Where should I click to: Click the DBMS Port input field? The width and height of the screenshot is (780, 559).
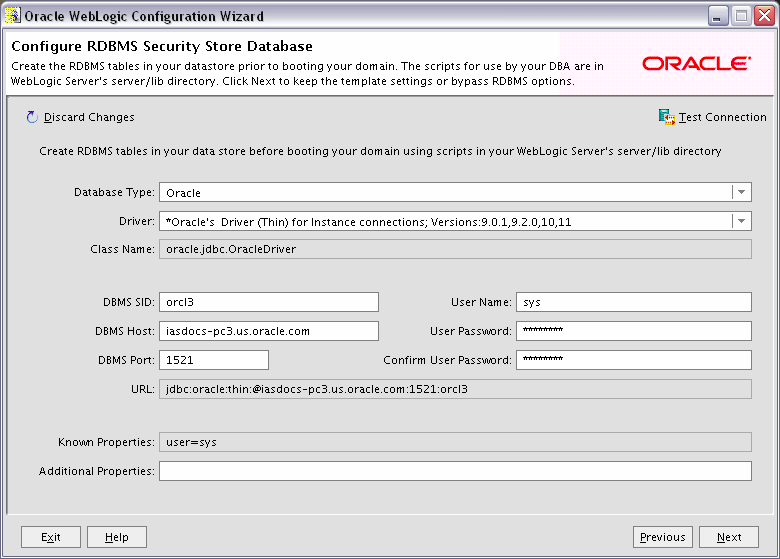point(214,360)
